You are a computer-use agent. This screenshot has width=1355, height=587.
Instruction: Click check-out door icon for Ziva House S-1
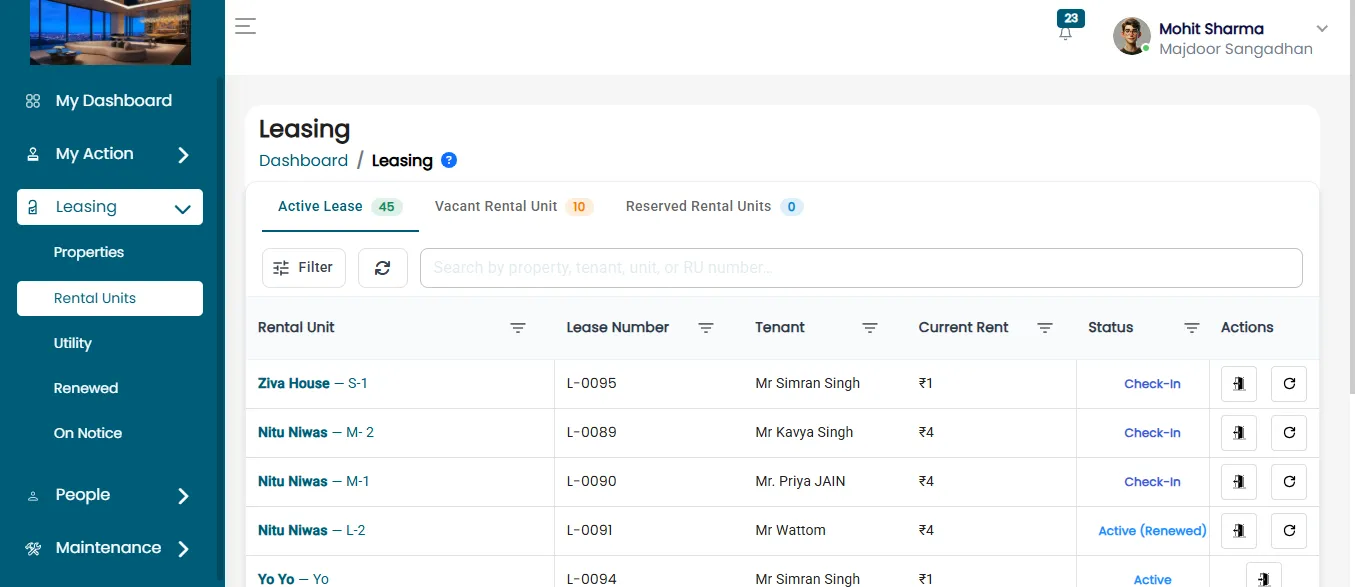pos(1239,383)
